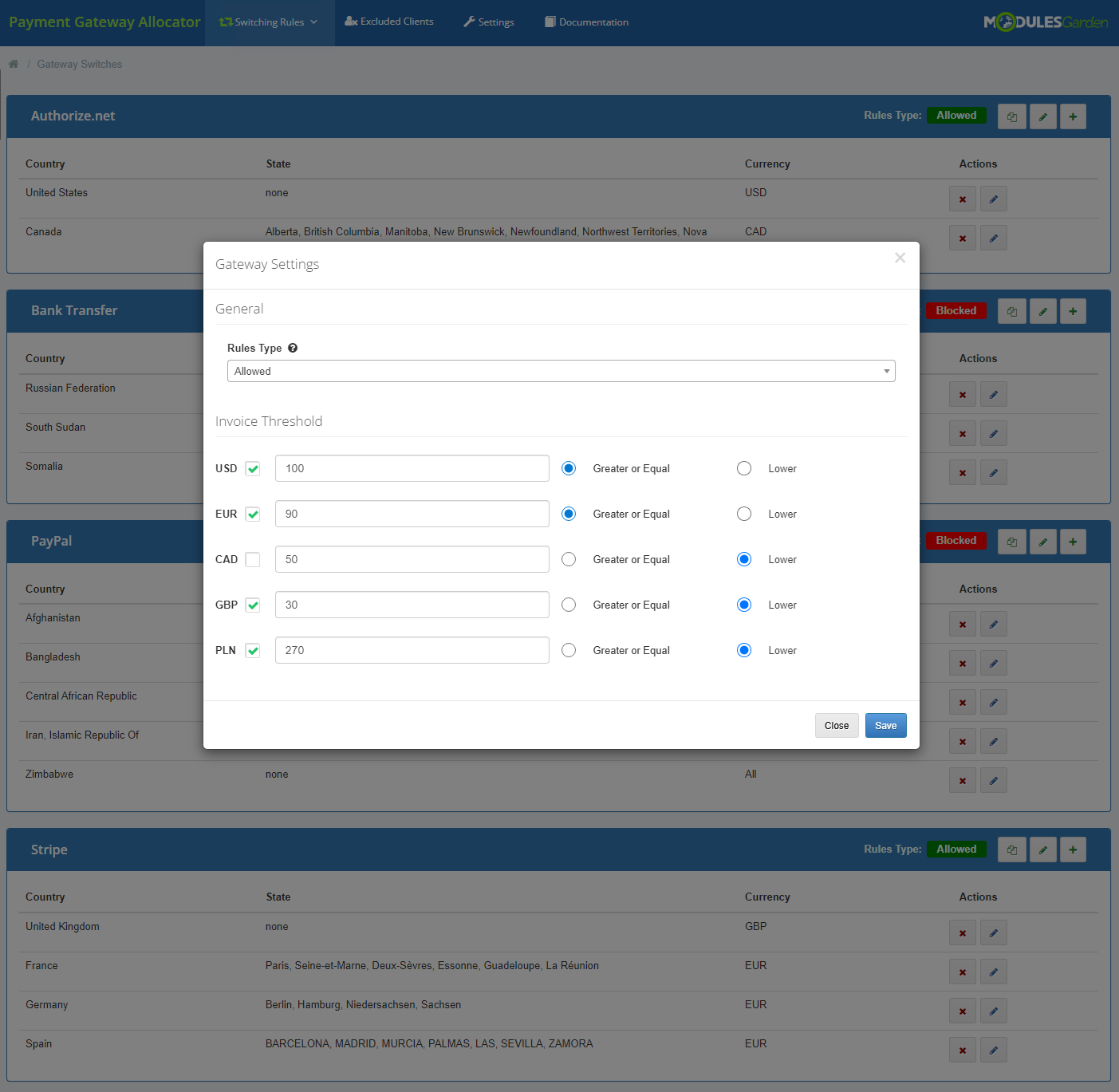Click the Allowed badge on Authorize.net

tap(956, 116)
